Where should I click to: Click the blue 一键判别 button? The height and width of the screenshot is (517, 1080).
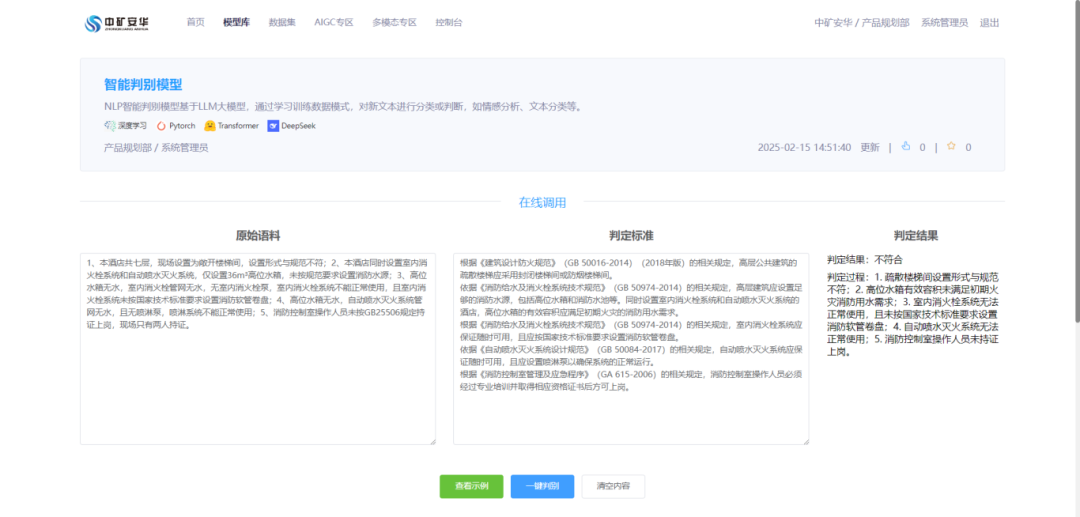click(542, 486)
